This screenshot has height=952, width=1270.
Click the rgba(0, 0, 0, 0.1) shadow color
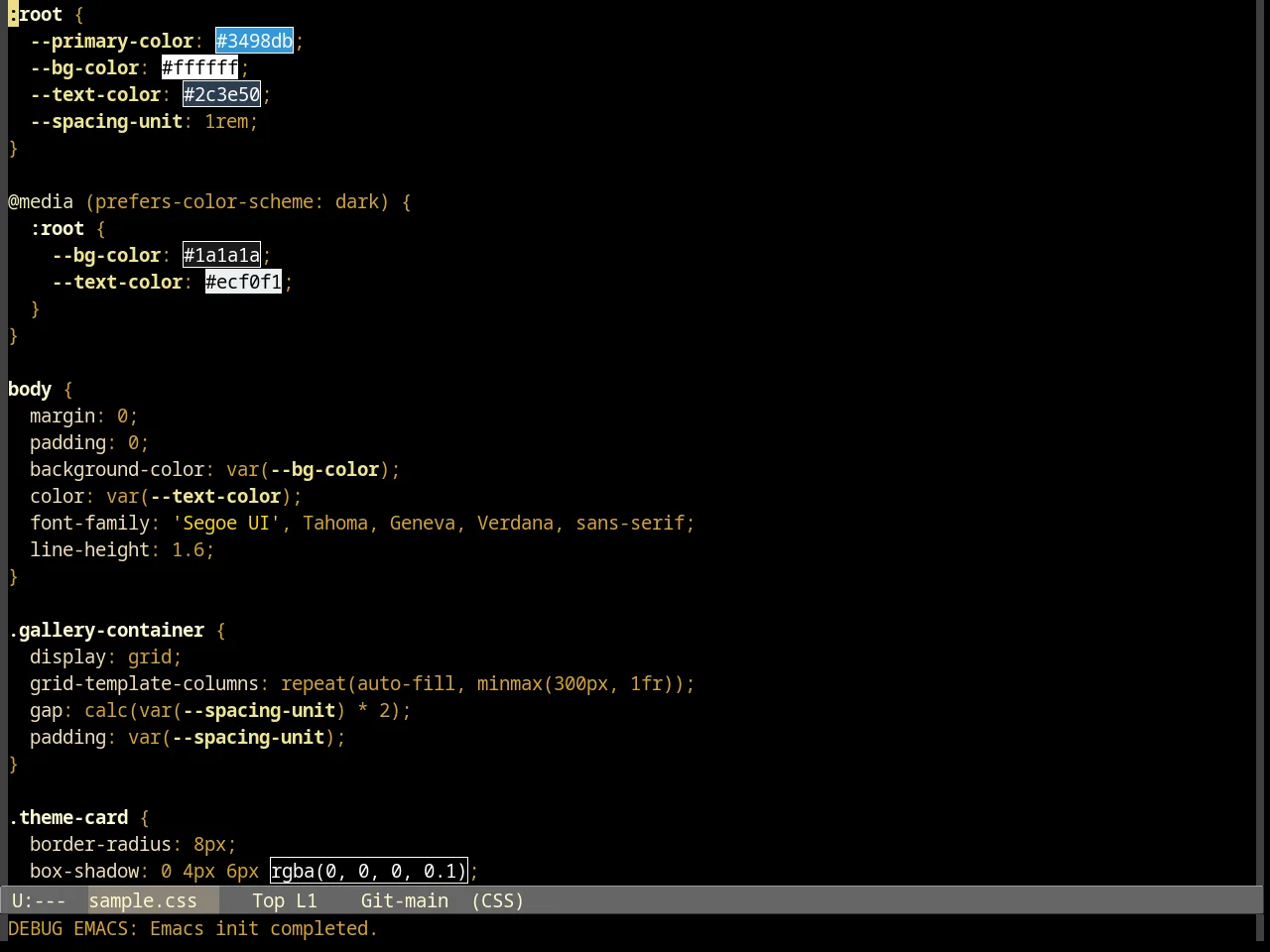tap(368, 871)
